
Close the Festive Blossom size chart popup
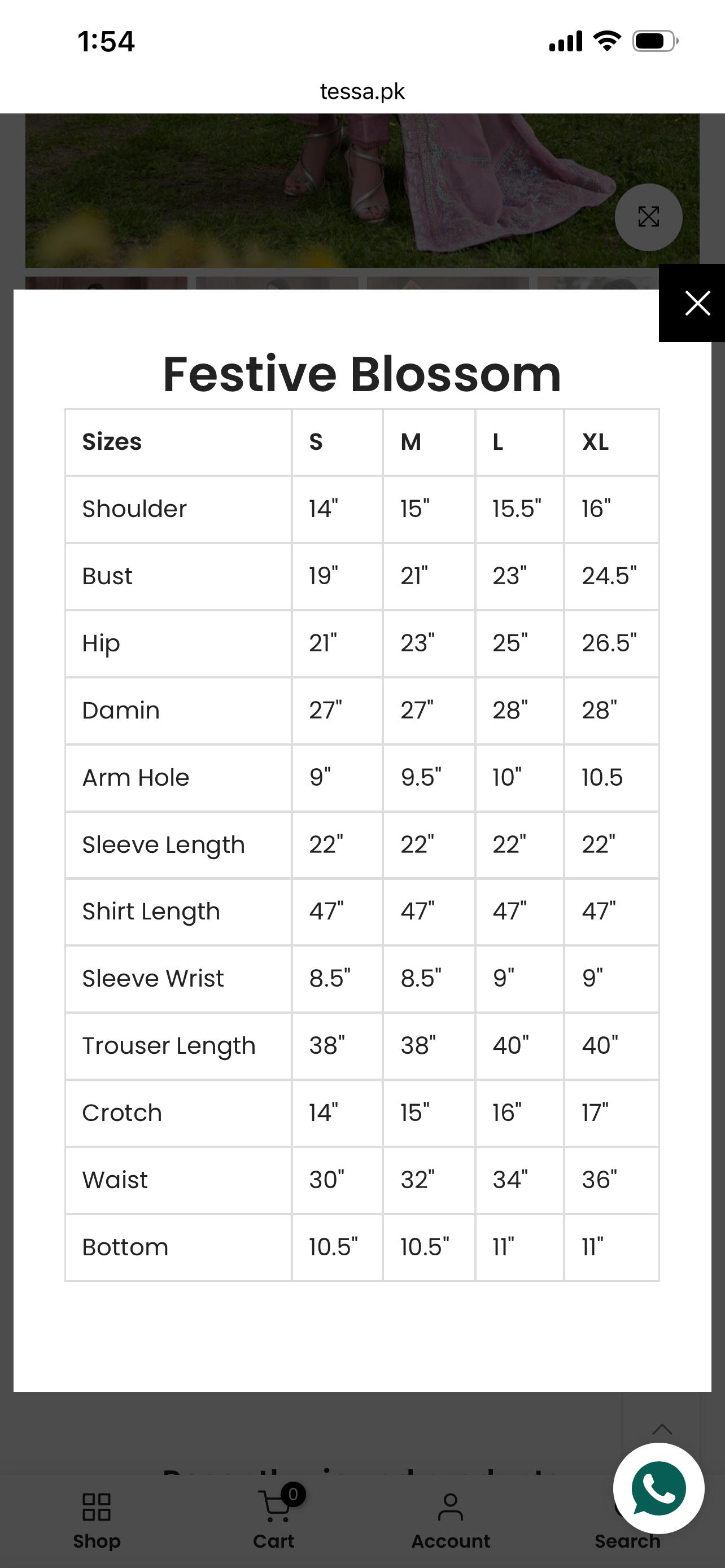click(x=693, y=303)
